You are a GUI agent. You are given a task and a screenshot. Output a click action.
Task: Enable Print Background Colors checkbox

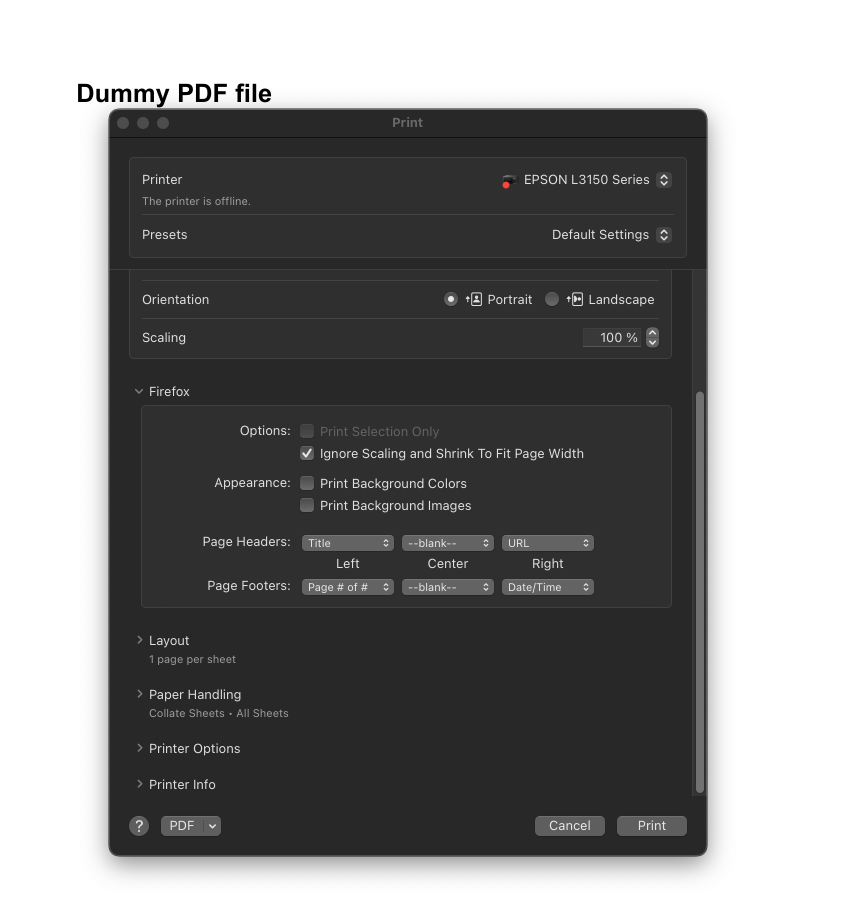pos(307,483)
